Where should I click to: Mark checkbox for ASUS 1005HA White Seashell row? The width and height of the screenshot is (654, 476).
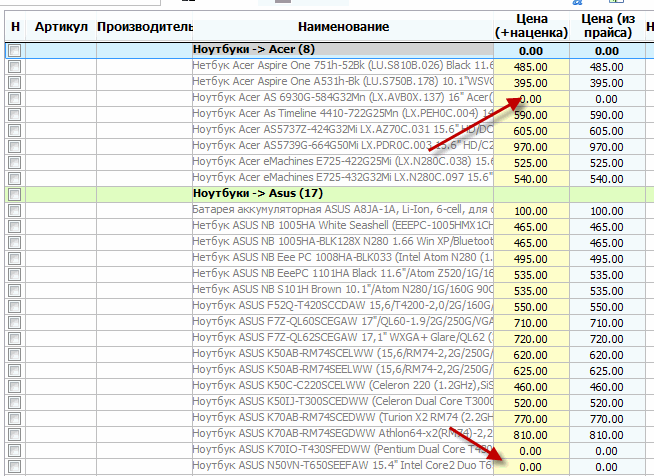(x=15, y=227)
